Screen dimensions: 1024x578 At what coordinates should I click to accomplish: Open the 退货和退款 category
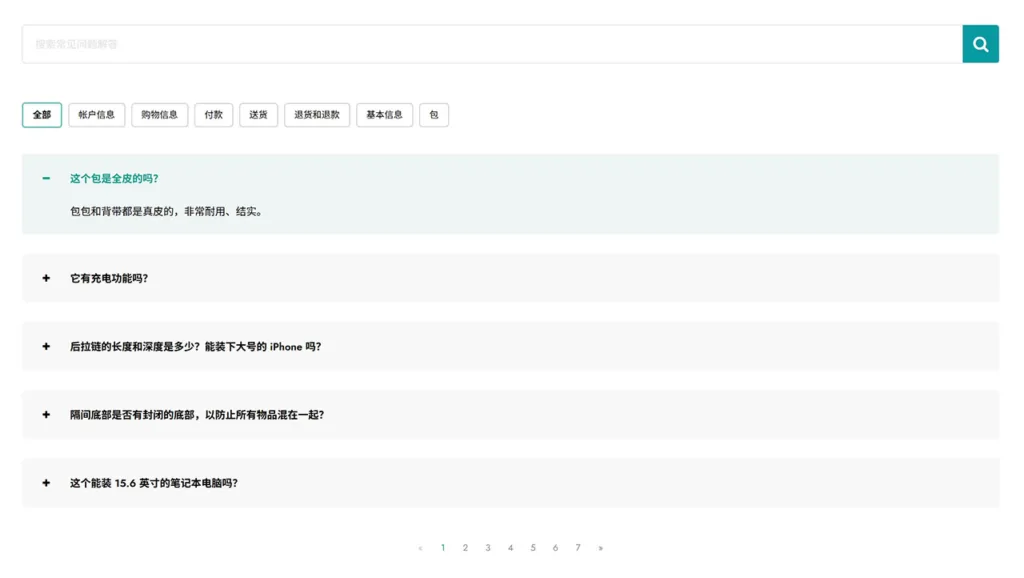(317, 115)
